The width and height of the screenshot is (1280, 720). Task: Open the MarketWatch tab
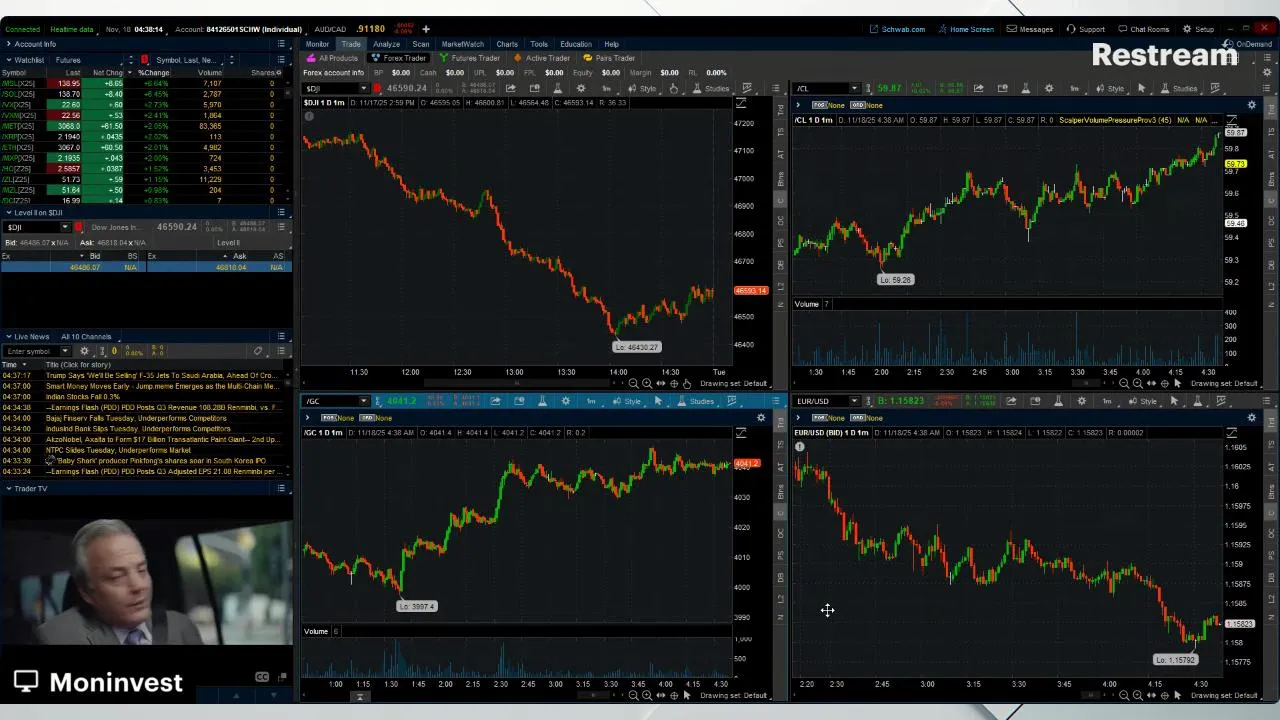[x=463, y=44]
